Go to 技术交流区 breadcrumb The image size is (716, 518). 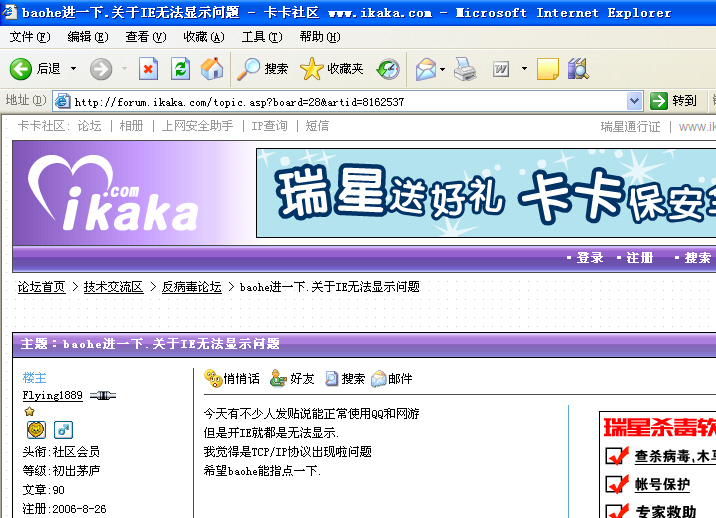click(113, 287)
